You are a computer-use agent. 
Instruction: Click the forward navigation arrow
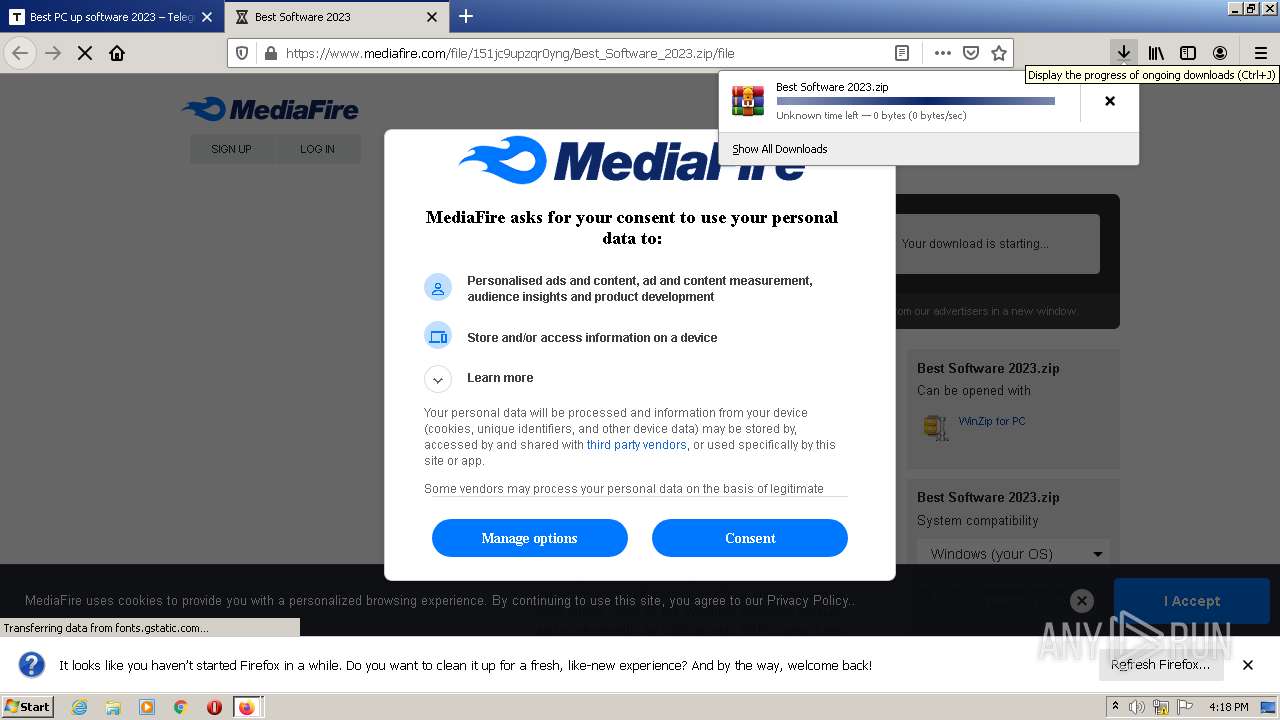(53, 53)
